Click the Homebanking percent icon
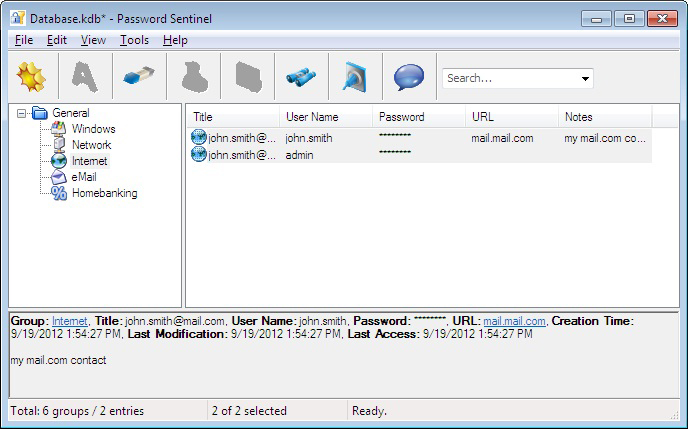Image resolution: width=688 pixels, height=429 pixels. pyautogui.click(x=58, y=193)
